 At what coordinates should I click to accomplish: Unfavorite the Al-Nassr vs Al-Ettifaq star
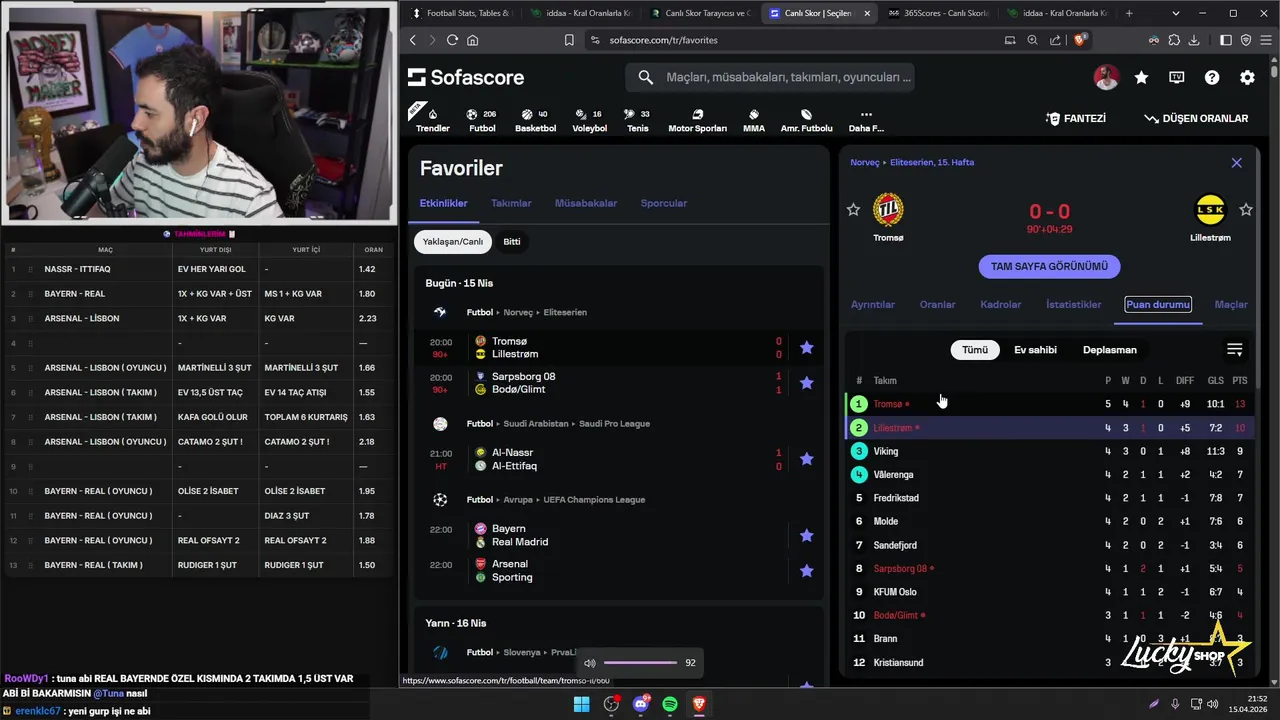[x=807, y=459]
